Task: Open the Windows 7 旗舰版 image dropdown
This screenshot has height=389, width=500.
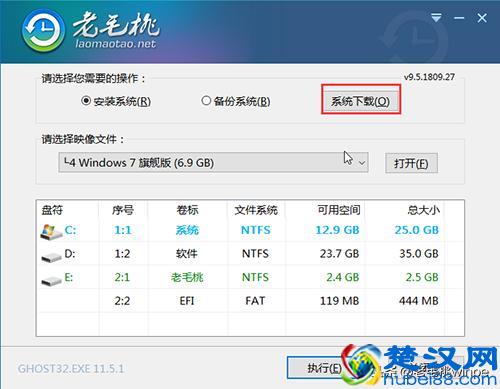Action: (x=213, y=163)
